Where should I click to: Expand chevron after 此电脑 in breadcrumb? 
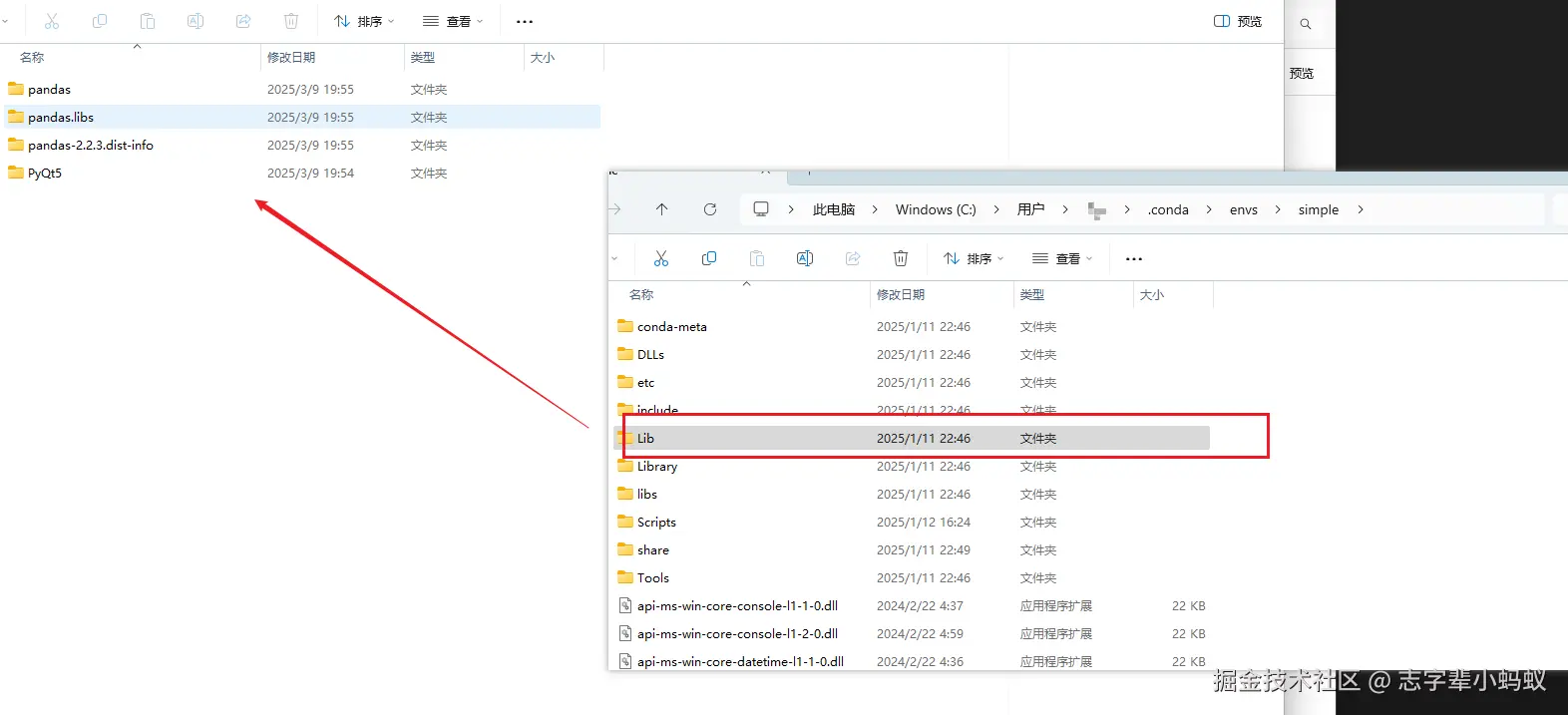pos(875,209)
